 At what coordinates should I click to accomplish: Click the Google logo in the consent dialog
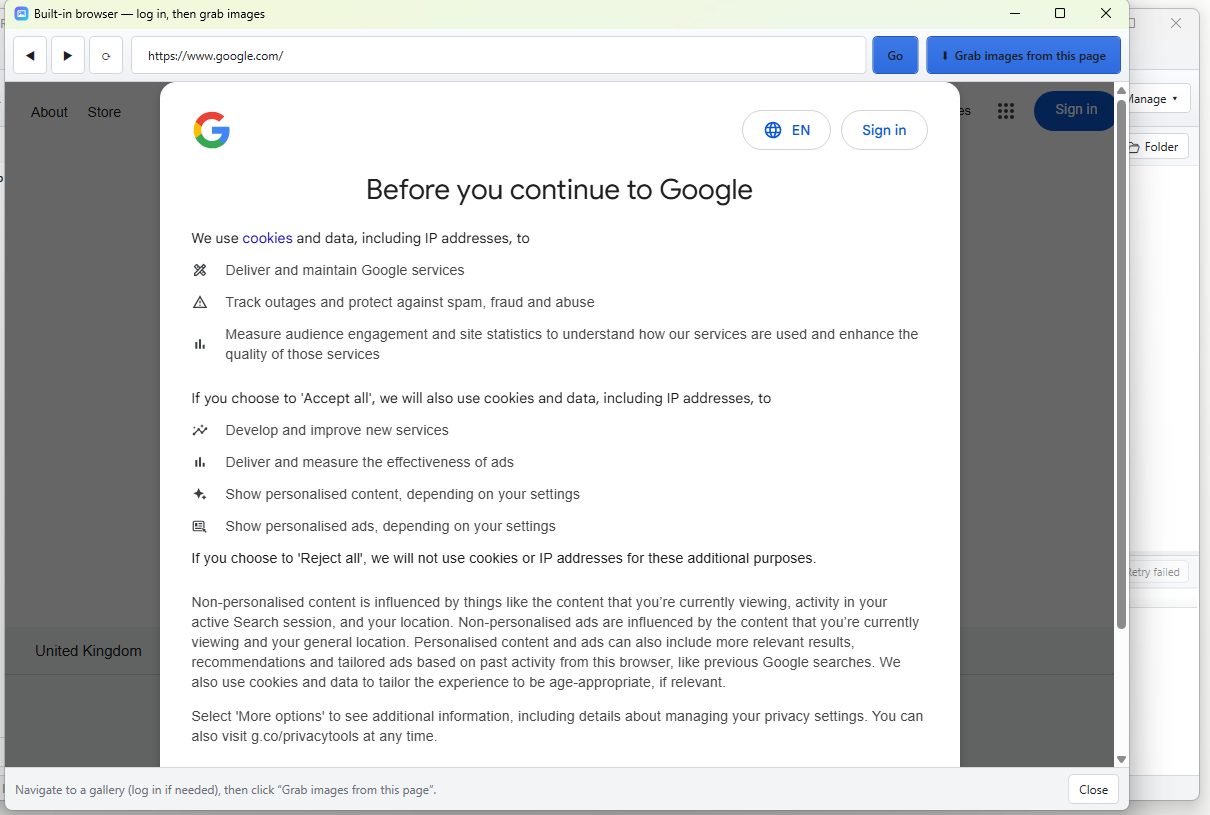[x=212, y=130]
